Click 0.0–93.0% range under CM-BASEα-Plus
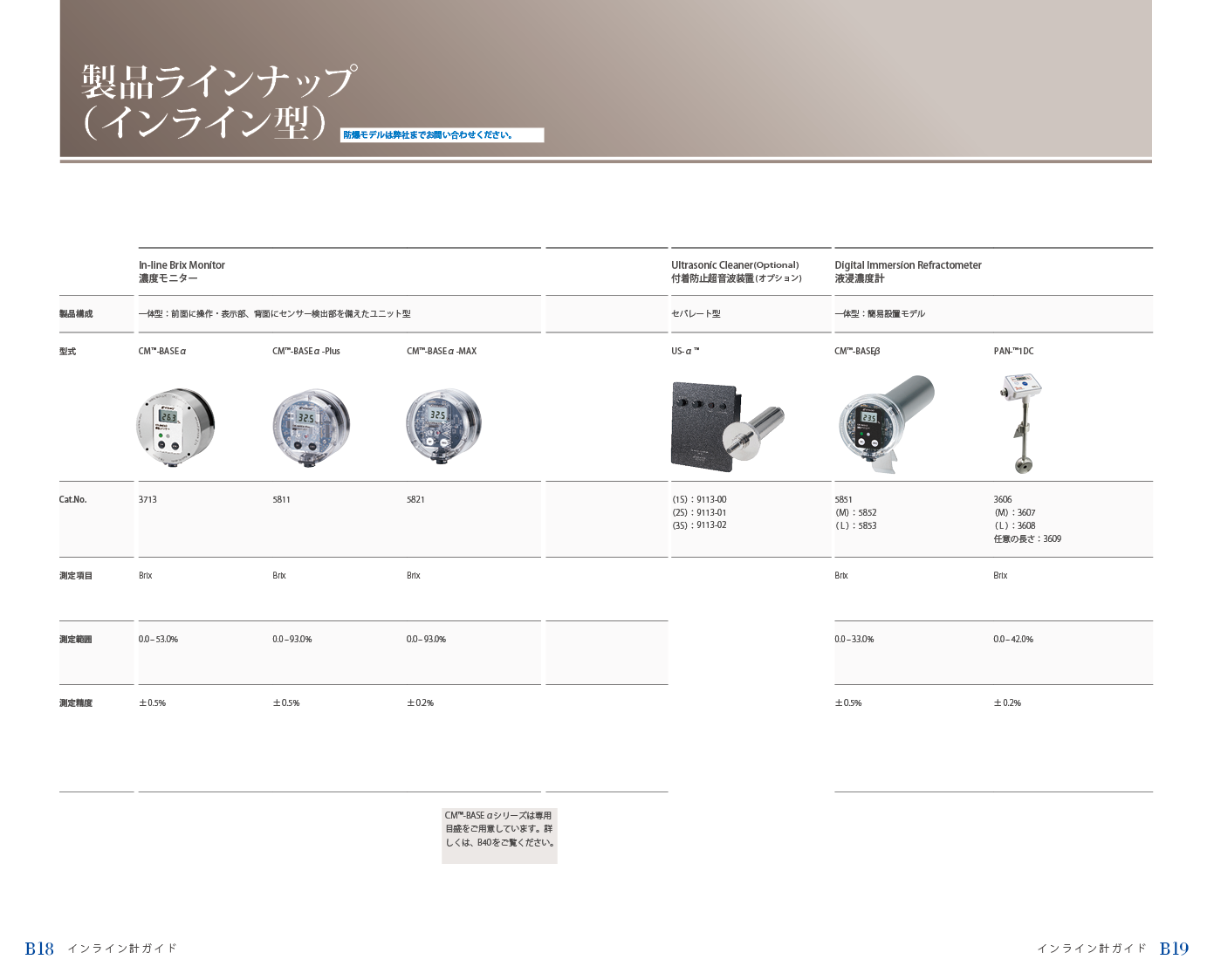The width and height of the screenshot is (1214, 980). pyautogui.click(x=291, y=639)
